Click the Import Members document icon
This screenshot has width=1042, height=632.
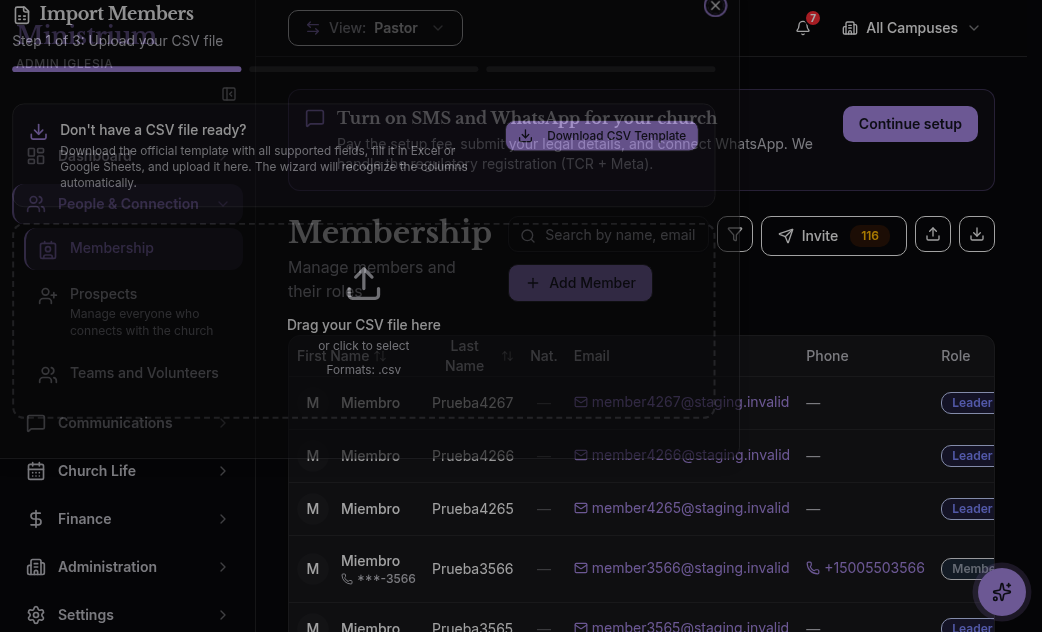[x=22, y=15]
